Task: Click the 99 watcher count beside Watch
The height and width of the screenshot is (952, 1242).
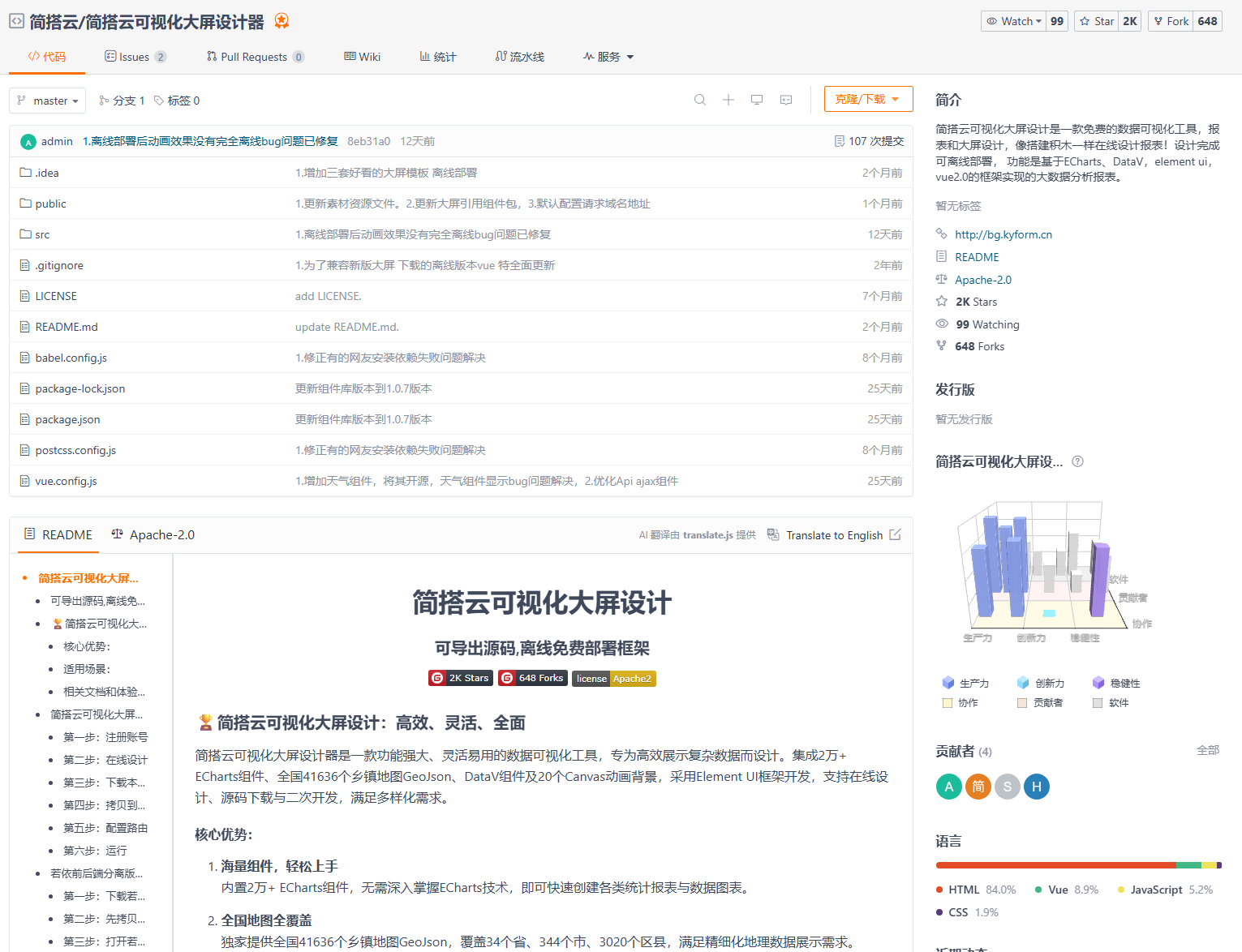Action: (1057, 21)
